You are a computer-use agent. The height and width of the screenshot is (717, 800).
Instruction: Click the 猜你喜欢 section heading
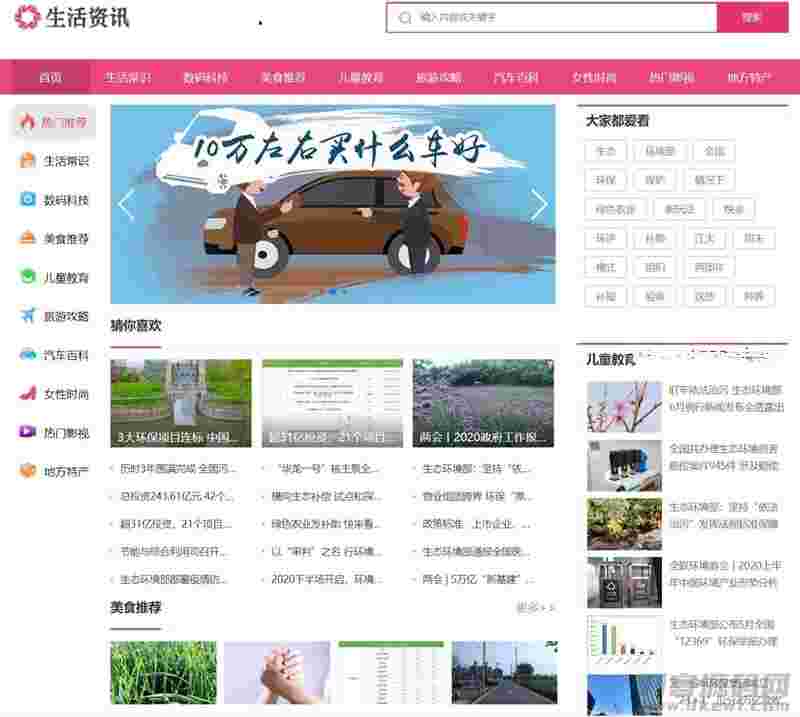(136, 326)
